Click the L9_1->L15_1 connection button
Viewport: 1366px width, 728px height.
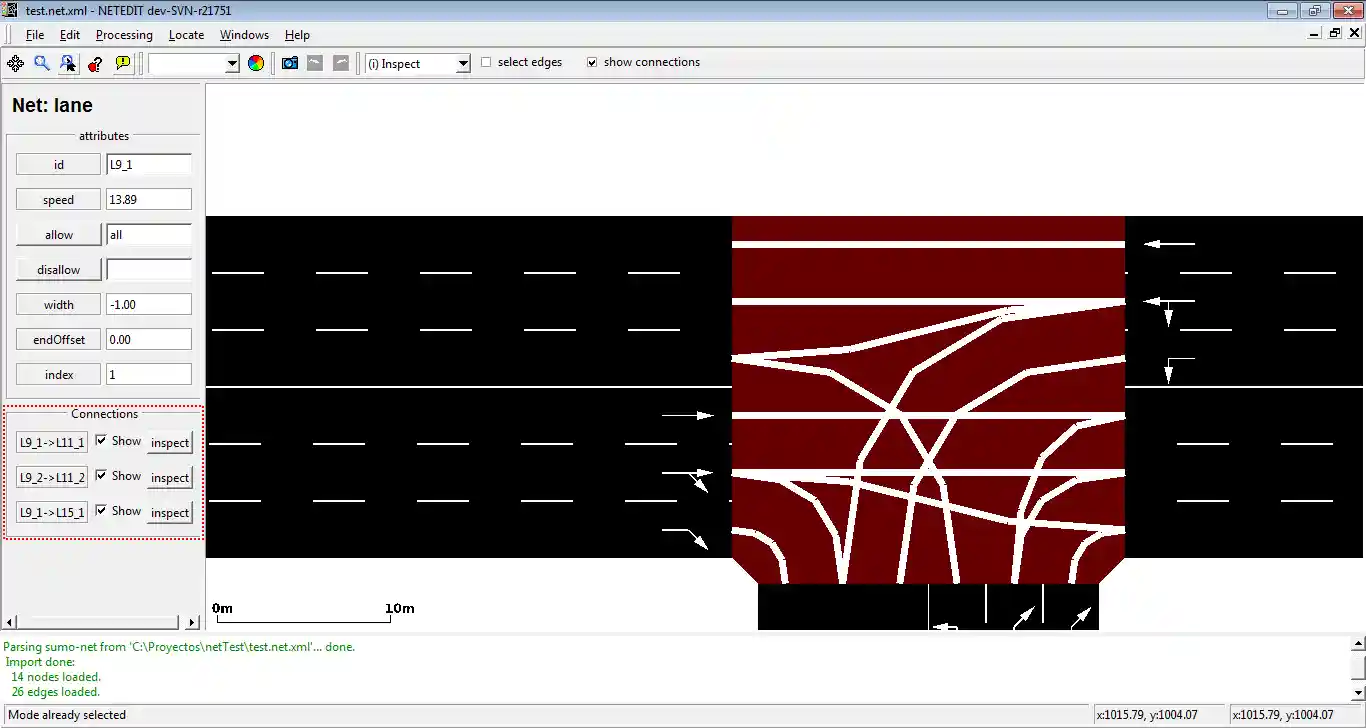pyautogui.click(x=53, y=512)
